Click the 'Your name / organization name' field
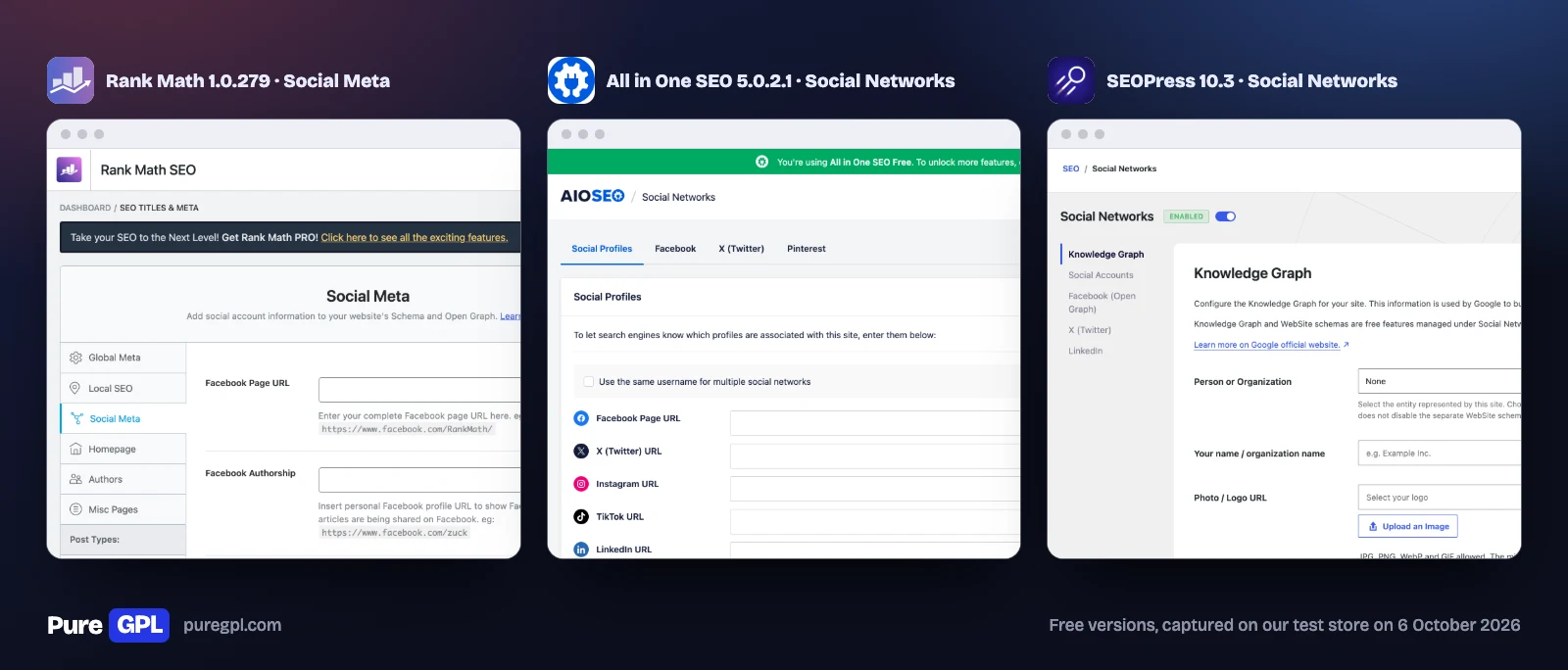Screen dimensions: 1568x670 pyautogui.click(x=1439, y=453)
